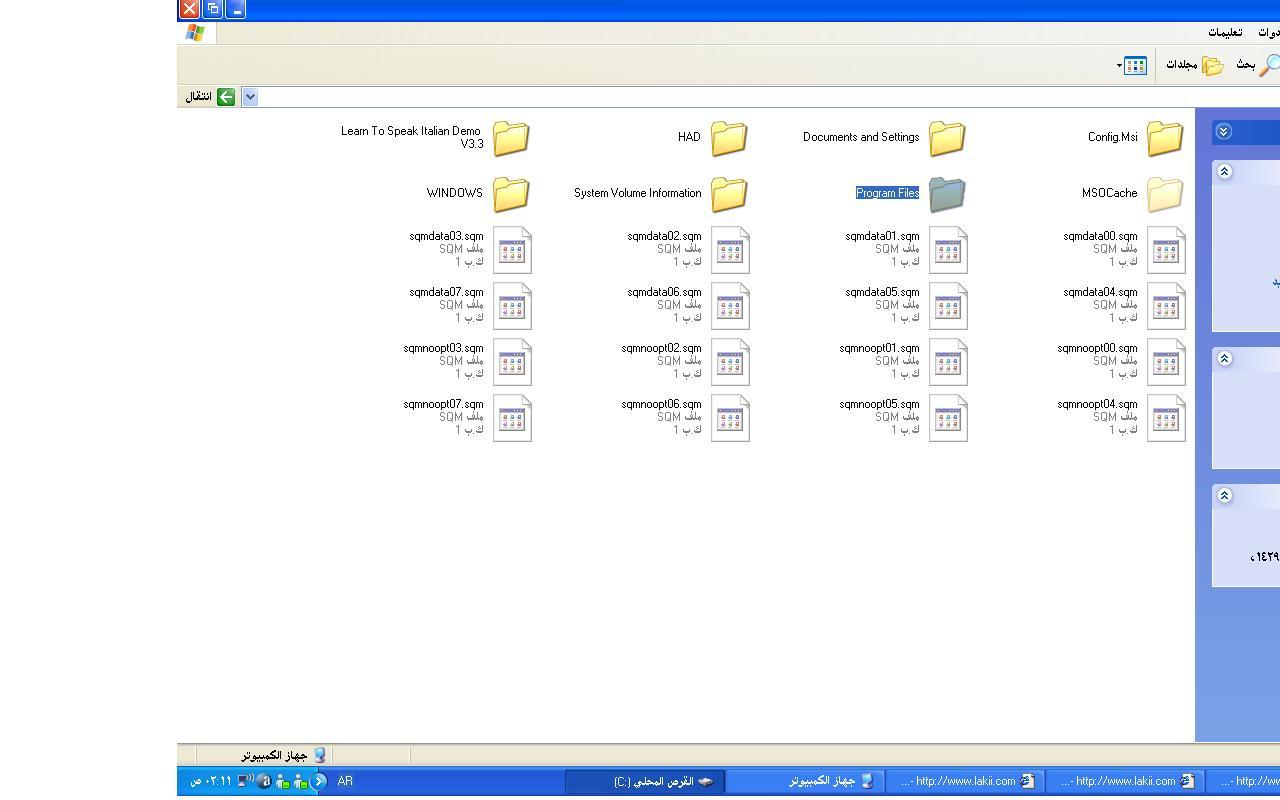Screen dimensions: 1280x800
Task: Expand the address bar dropdown arrow
Action: point(250,97)
